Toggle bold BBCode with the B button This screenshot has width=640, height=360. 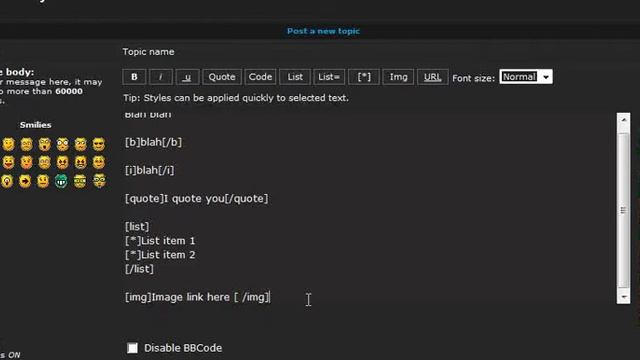tap(134, 77)
